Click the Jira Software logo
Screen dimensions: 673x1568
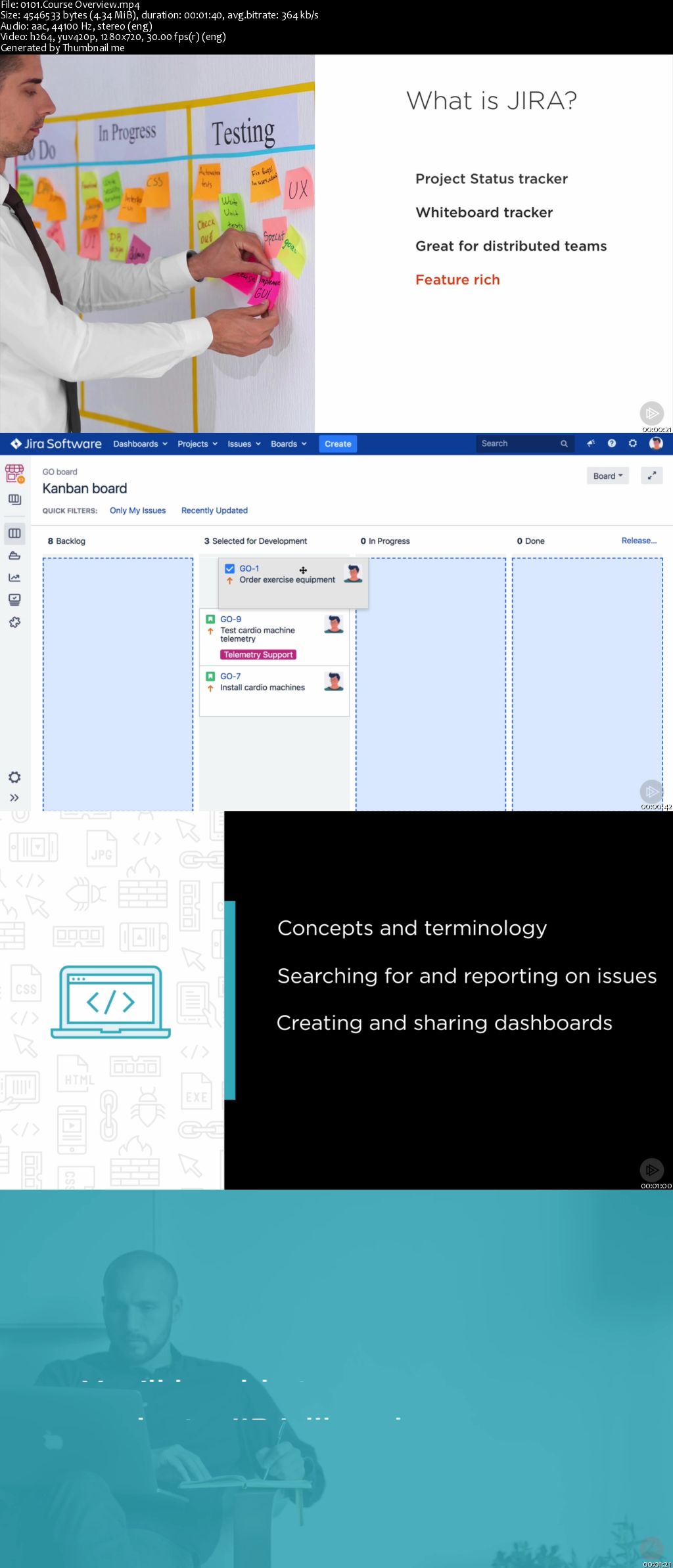57,443
